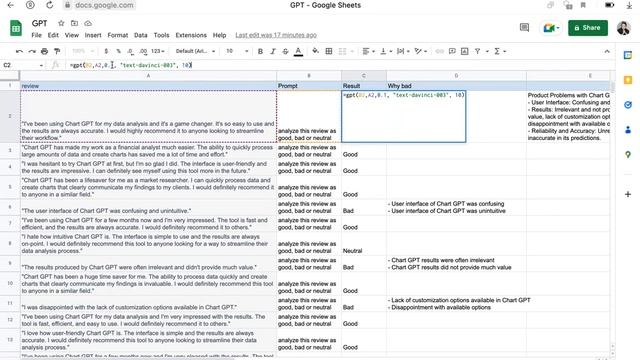Viewport: 640px width, 360px height.
Task: Click the insert chart icon
Action: (464, 51)
